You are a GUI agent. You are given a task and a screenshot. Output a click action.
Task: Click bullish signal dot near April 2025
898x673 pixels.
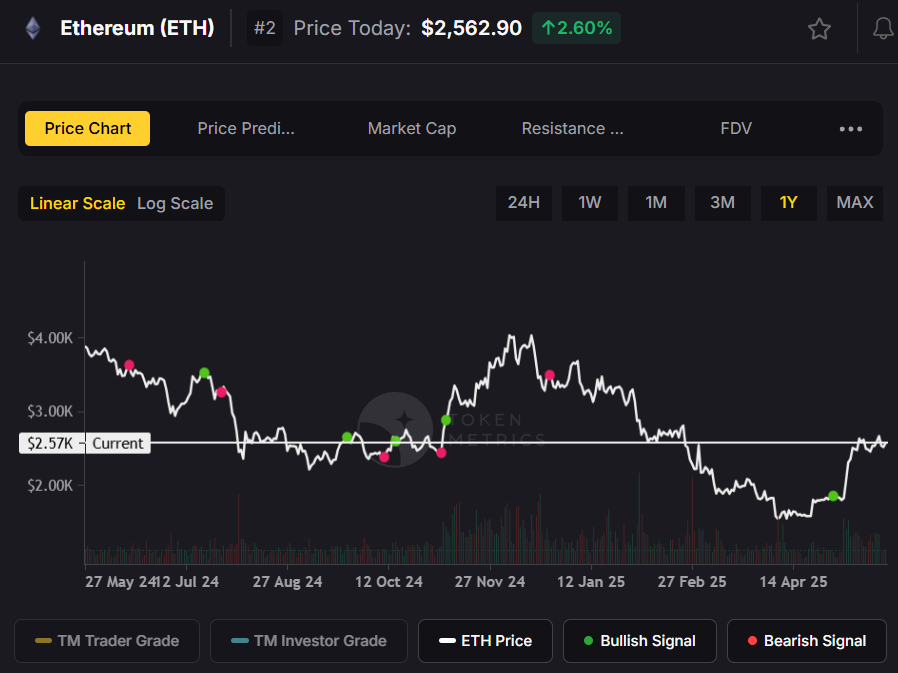[x=833, y=496]
